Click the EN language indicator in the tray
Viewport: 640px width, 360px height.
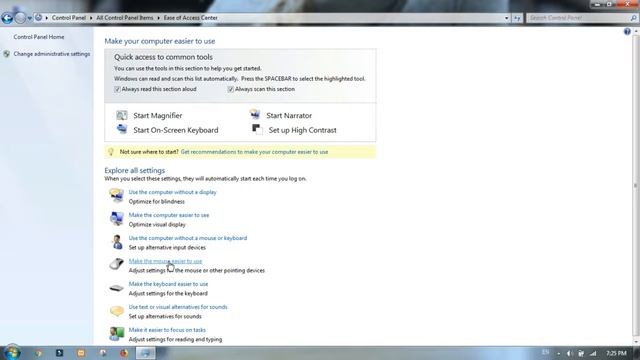pyautogui.click(x=545, y=353)
